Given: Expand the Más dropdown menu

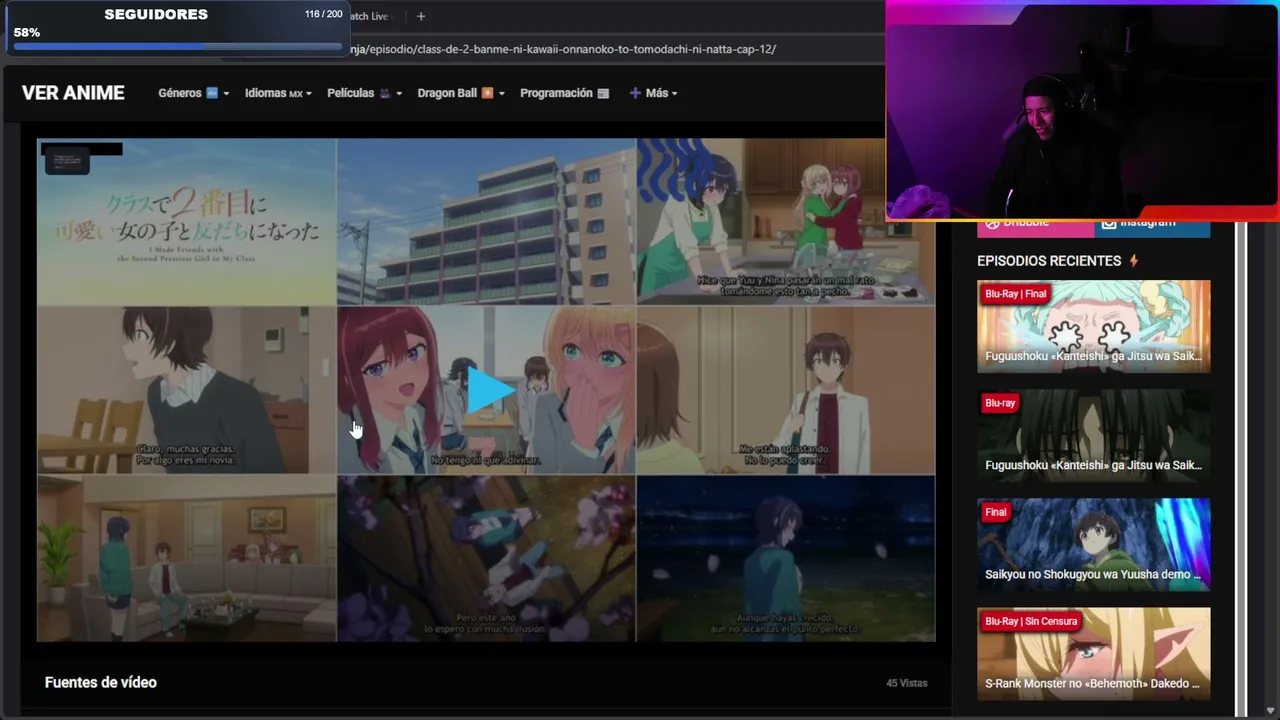Looking at the screenshot, I should click(x=653, y=93).
